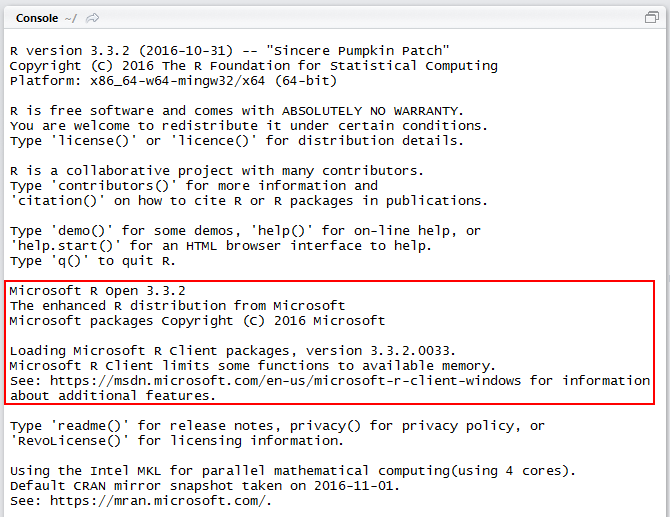Select the Console tab

[x=37, y=18]
